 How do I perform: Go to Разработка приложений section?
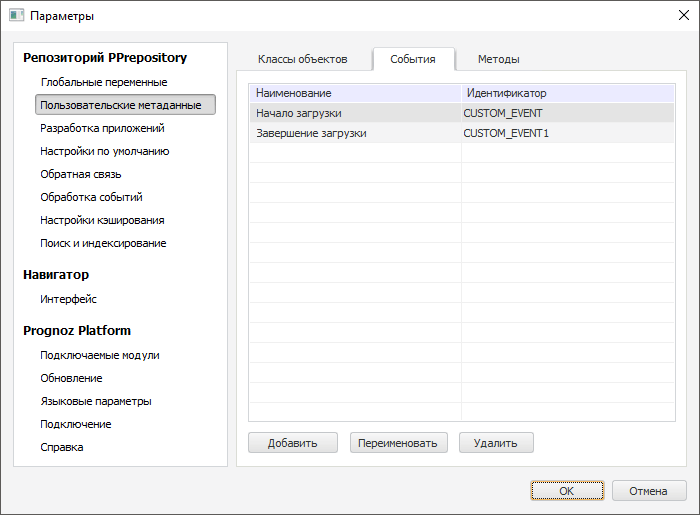[x=102, y=128]
